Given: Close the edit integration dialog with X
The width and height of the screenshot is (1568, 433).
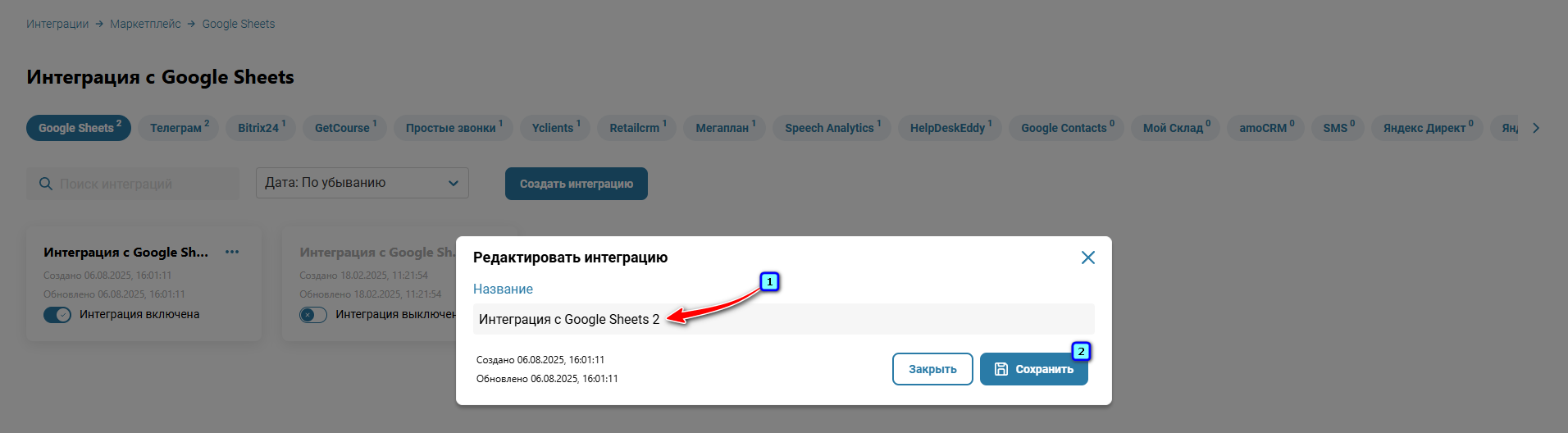Looking at the screenshot, I should (x=1087, y=258).
